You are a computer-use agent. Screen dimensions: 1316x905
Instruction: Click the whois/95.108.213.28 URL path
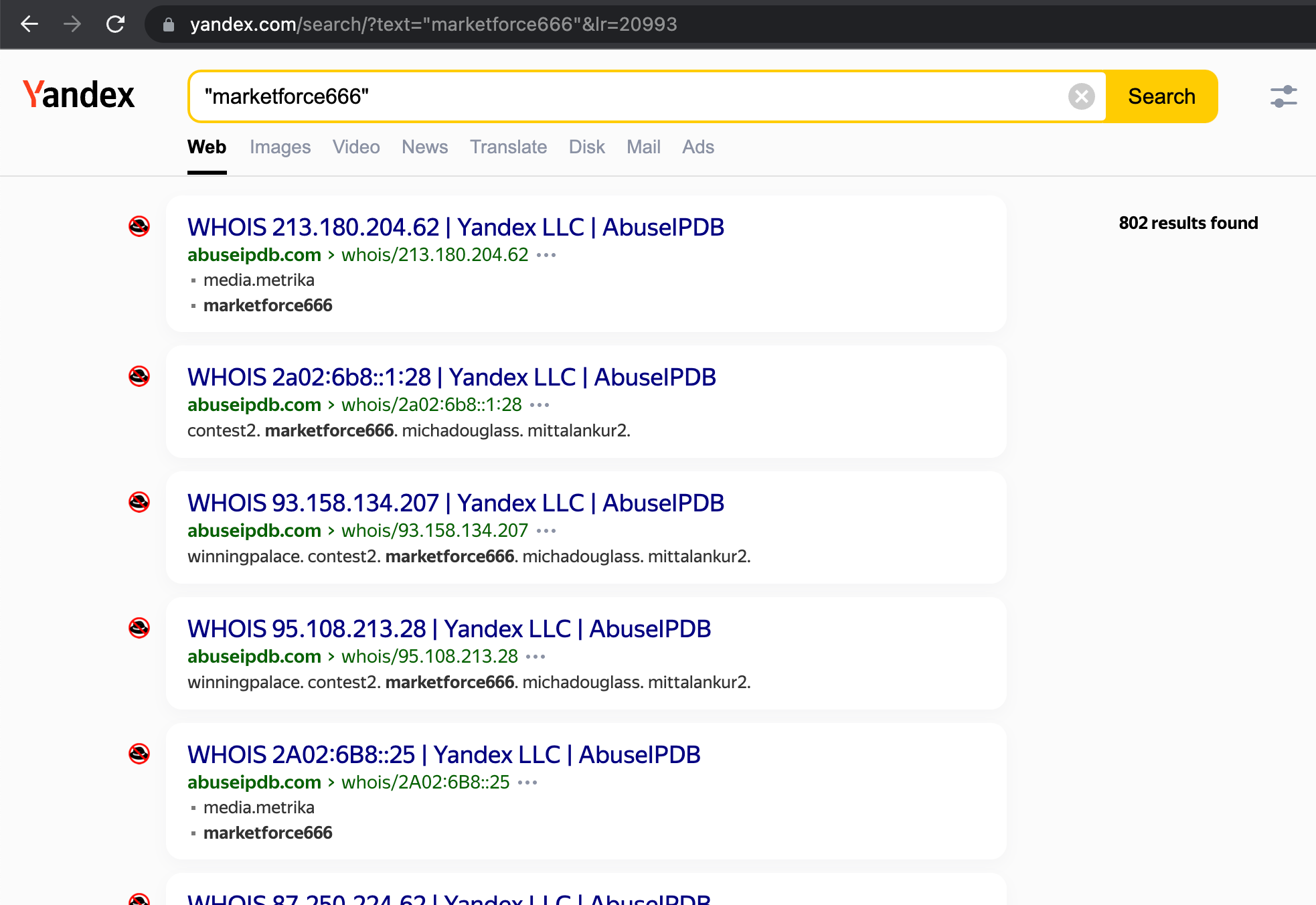click(429, 657)
